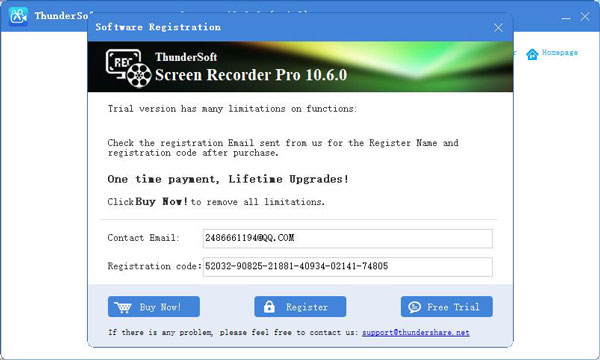This screenshot has width=600, height=360.
Task: Click the Registration code label
Action: coord(154,266)
